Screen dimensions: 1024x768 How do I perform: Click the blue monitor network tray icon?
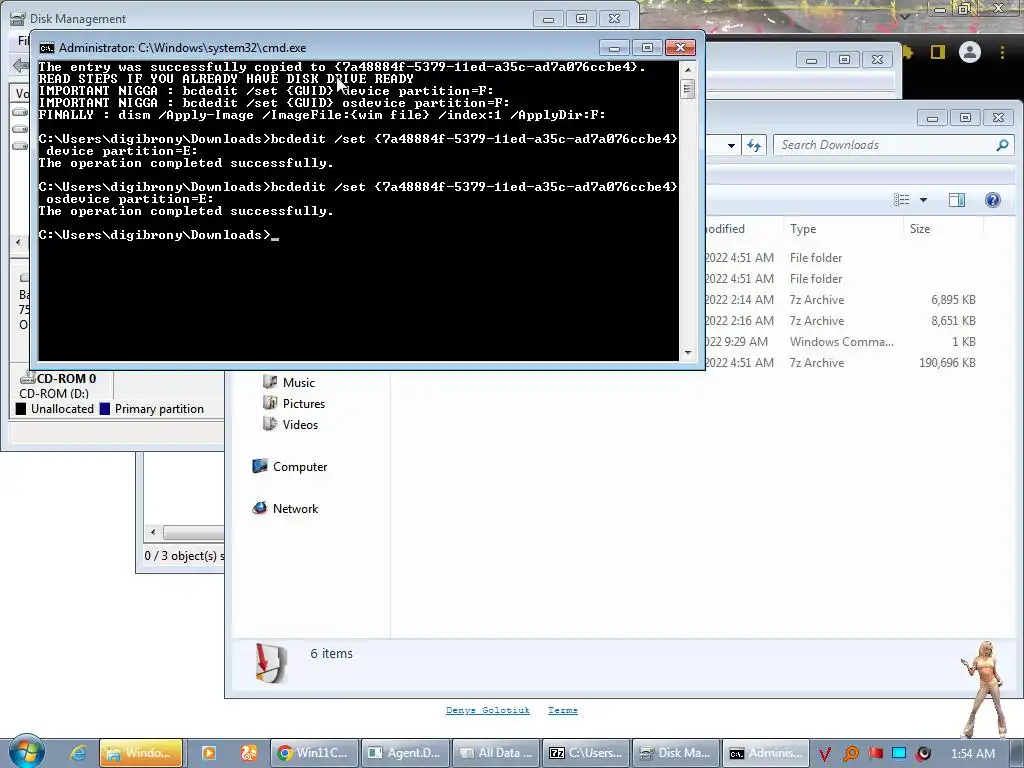[x=899, y=754]
